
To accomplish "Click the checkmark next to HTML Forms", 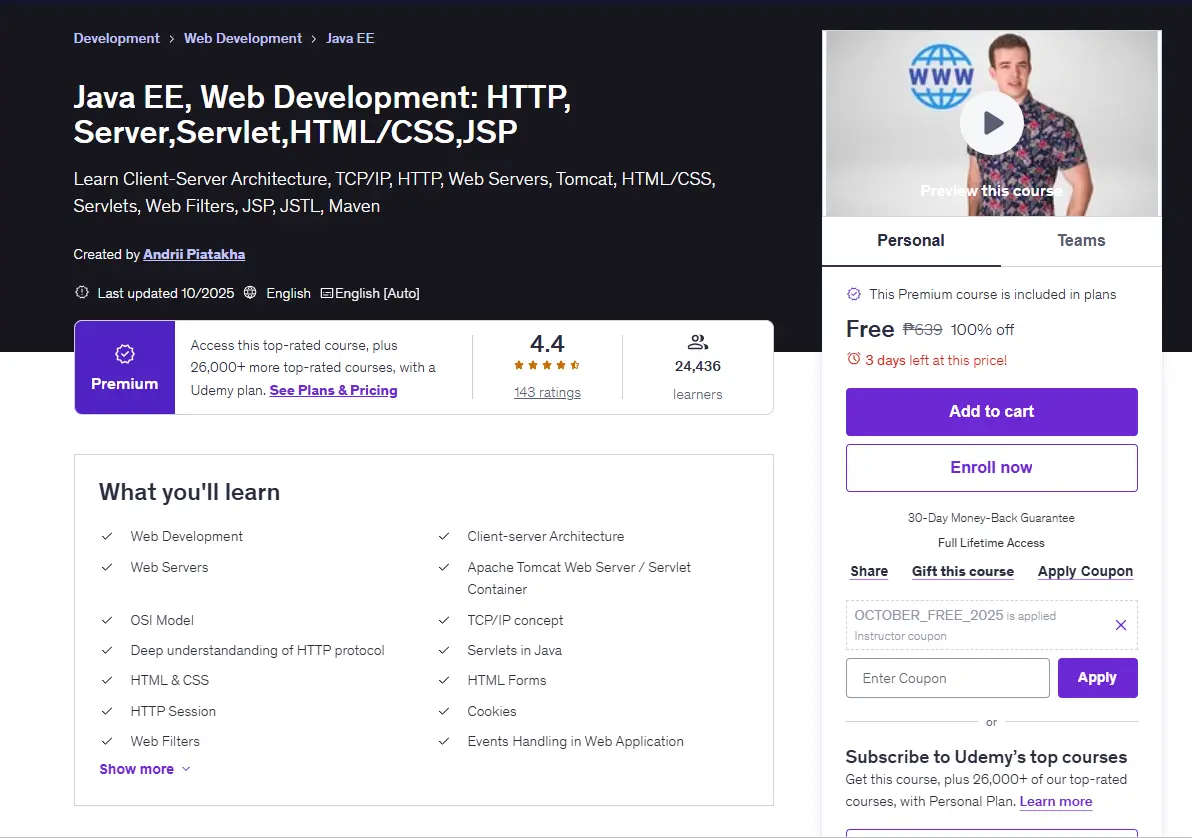I will (444, 681).
